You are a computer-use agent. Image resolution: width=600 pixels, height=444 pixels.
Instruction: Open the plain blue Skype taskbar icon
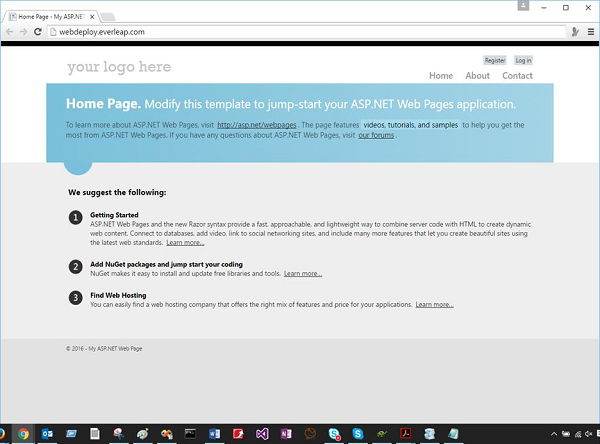pyautogui.click(x=357, y=434)
